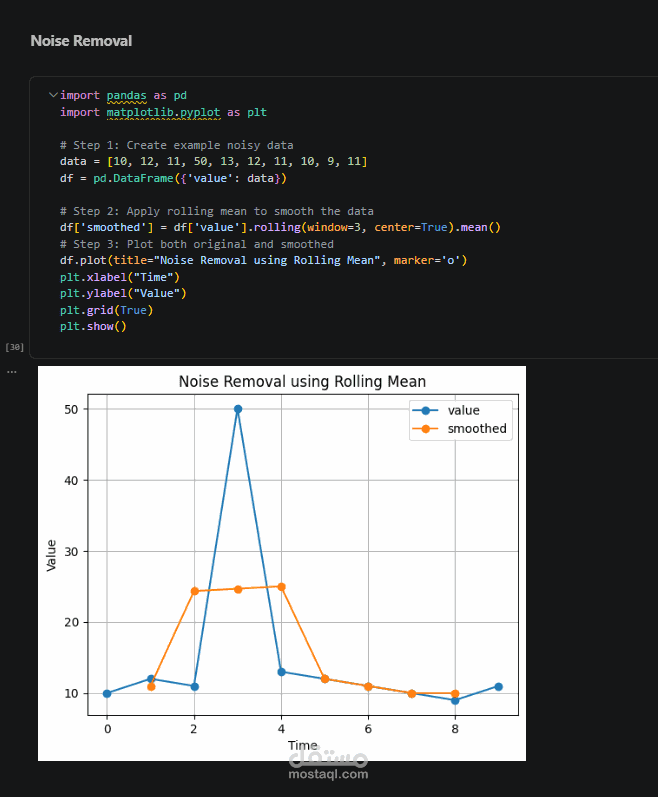Click the chart title Noise Removal using Rolling Mean
This screenshot has height=797, width=658.
(x=302, y=381)
